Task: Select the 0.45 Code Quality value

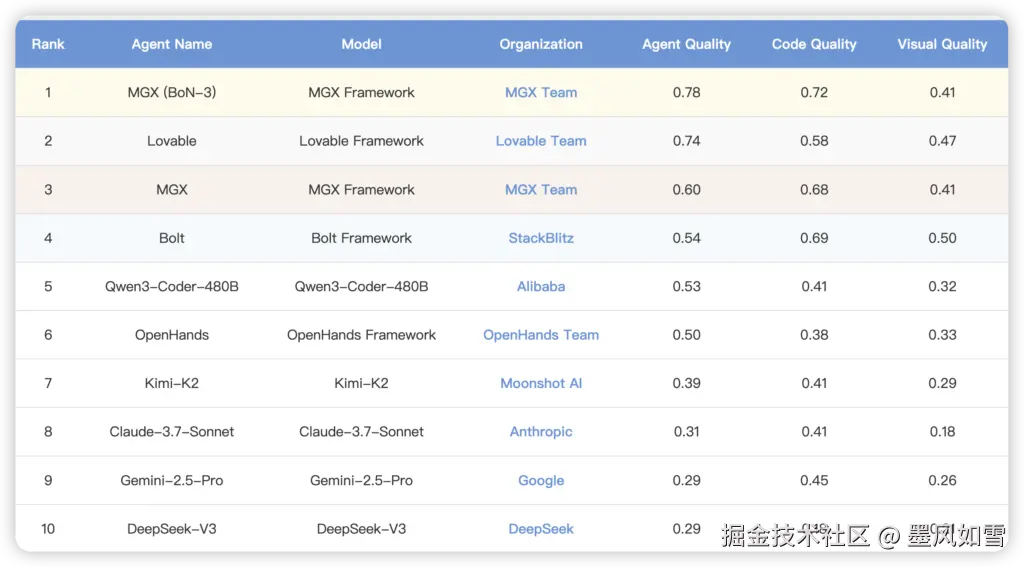Action: tap(814, 480)
